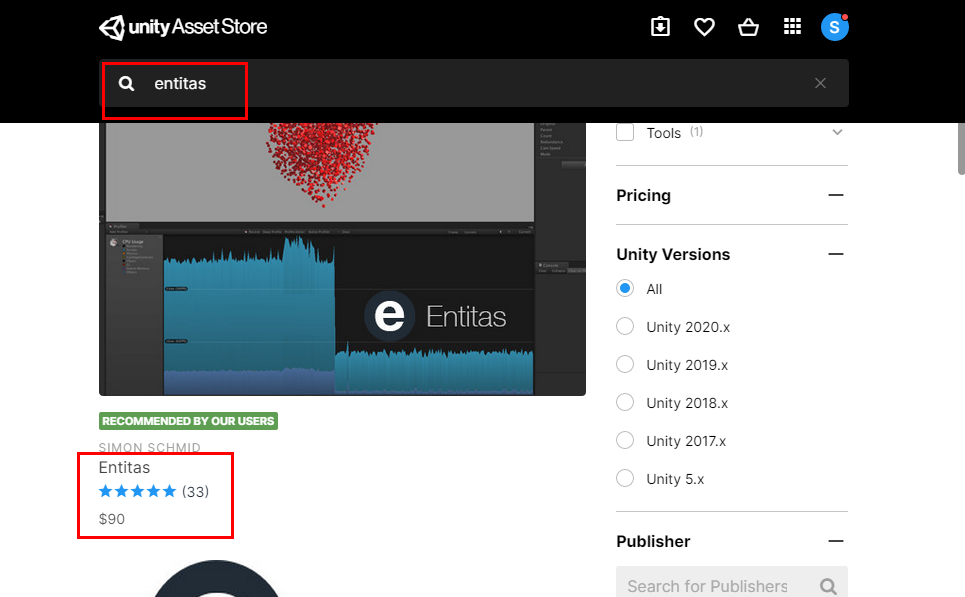Open the shopping cart icon
This screenshot has width=965, height=597.
[x=748, y=27]
